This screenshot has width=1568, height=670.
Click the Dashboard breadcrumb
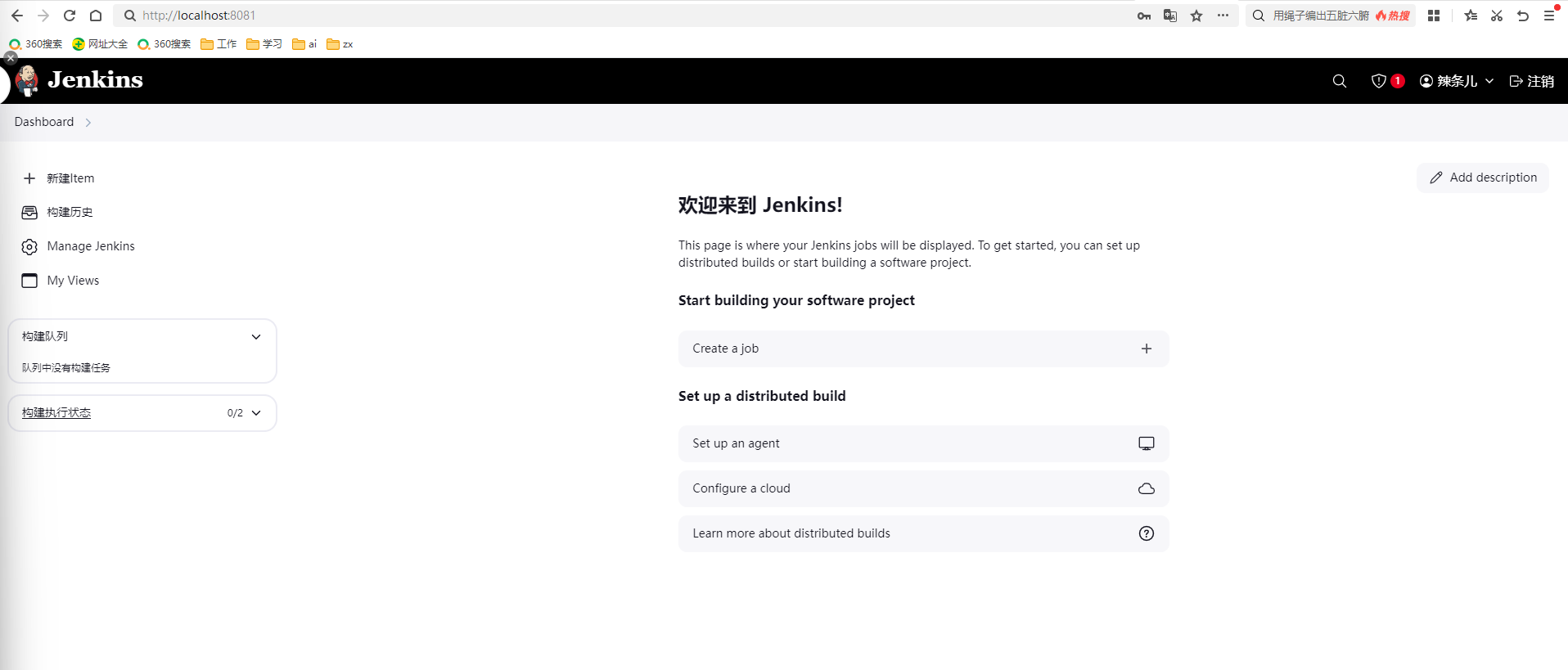pos(44,122)
